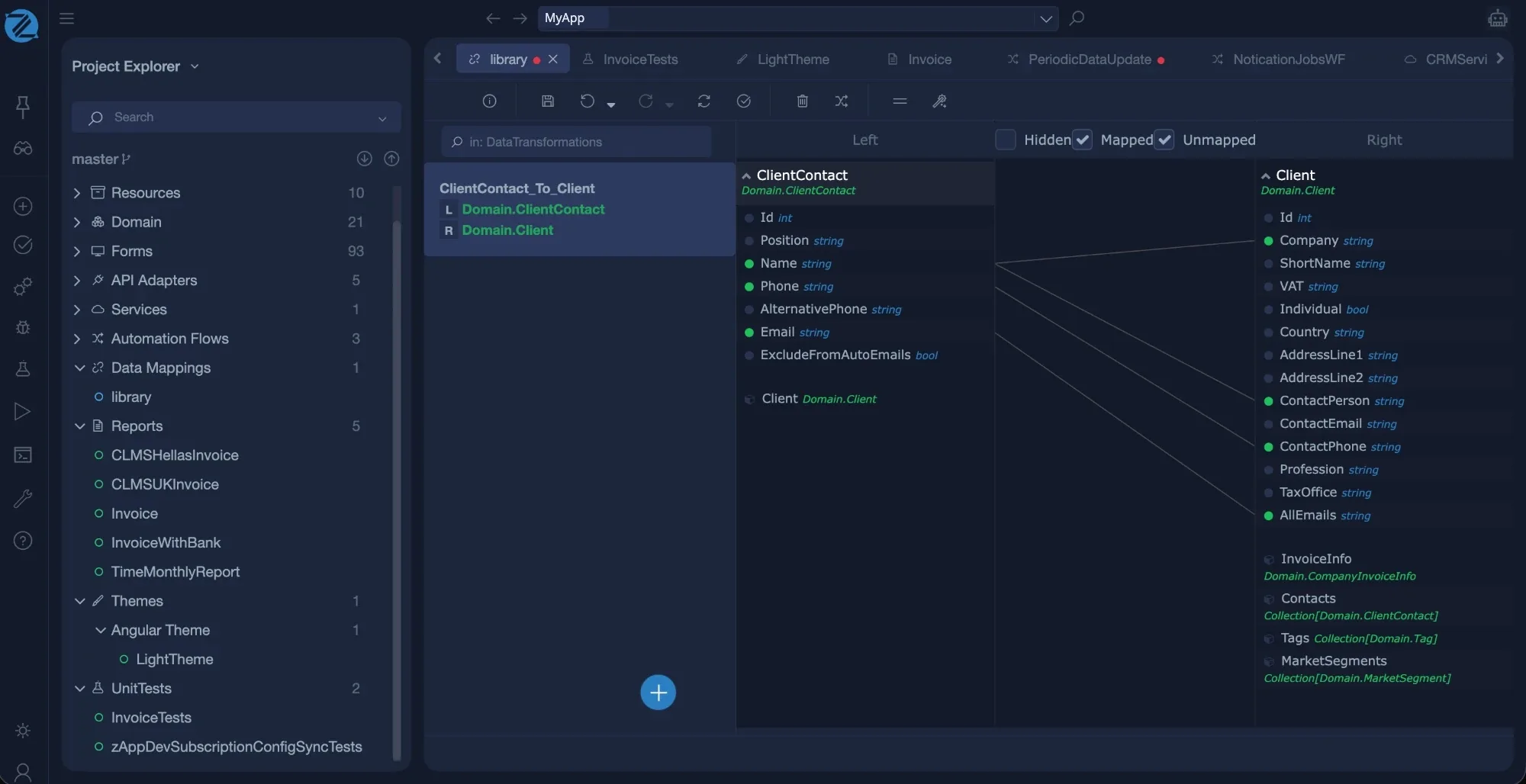Open the hamburger menu icon
1526x784 pixels.
click(67, 18)
